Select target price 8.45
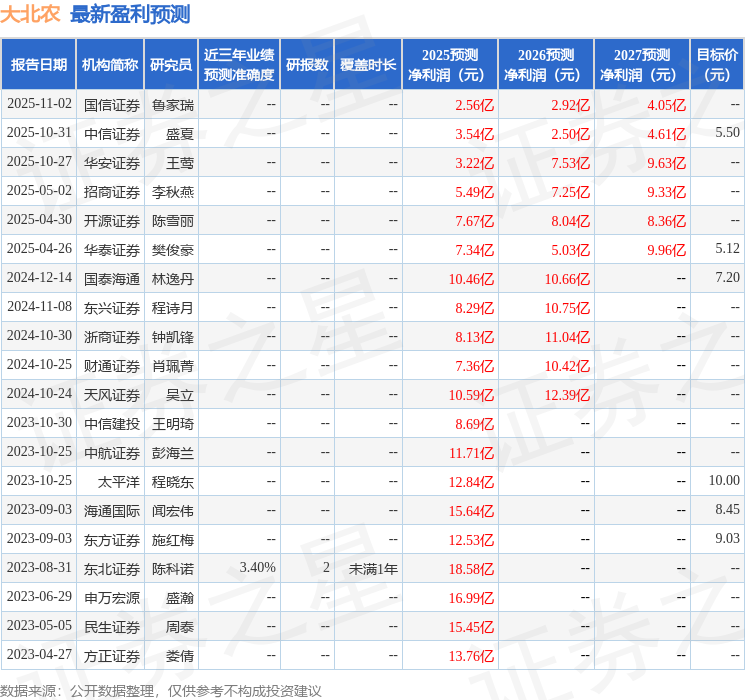Image resolution: width=745 pixels, height=700 pixels. point(727,509)
